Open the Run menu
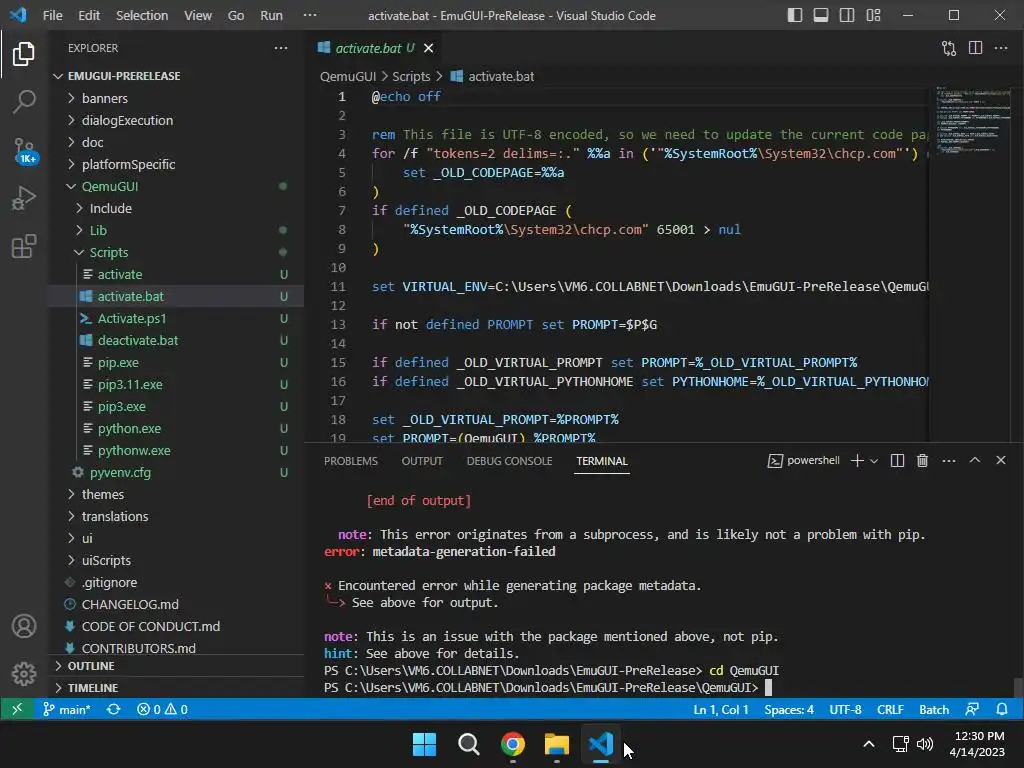 [271, 15]
